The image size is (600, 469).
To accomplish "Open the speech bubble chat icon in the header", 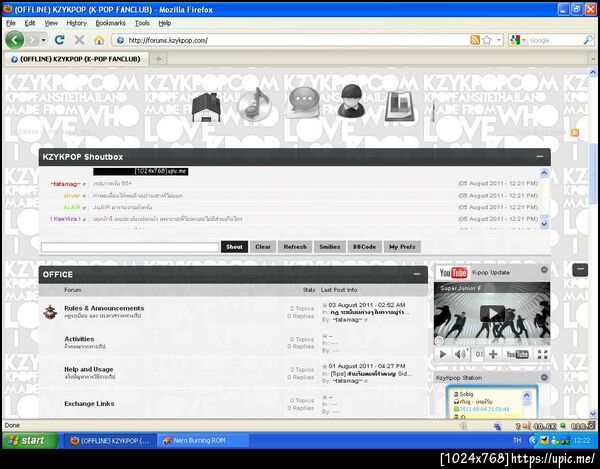I will pyautogui.click(x=303, y=103).
